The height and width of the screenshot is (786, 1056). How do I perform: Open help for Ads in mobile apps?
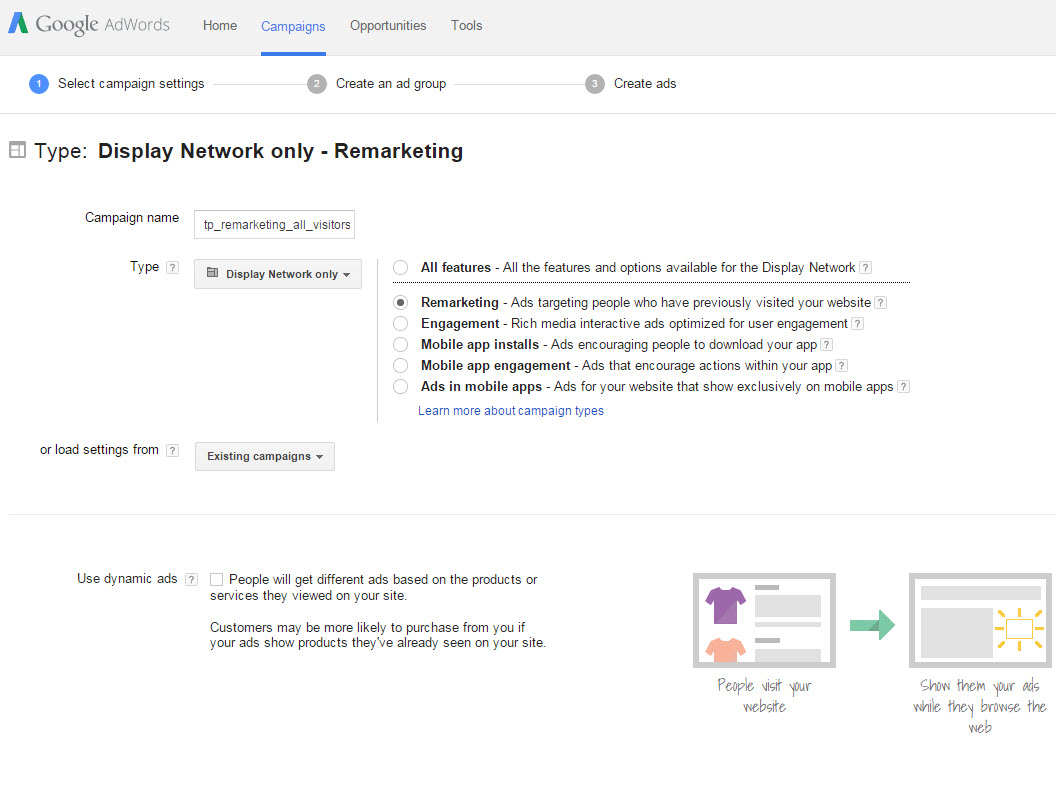[x=903, y=386]
